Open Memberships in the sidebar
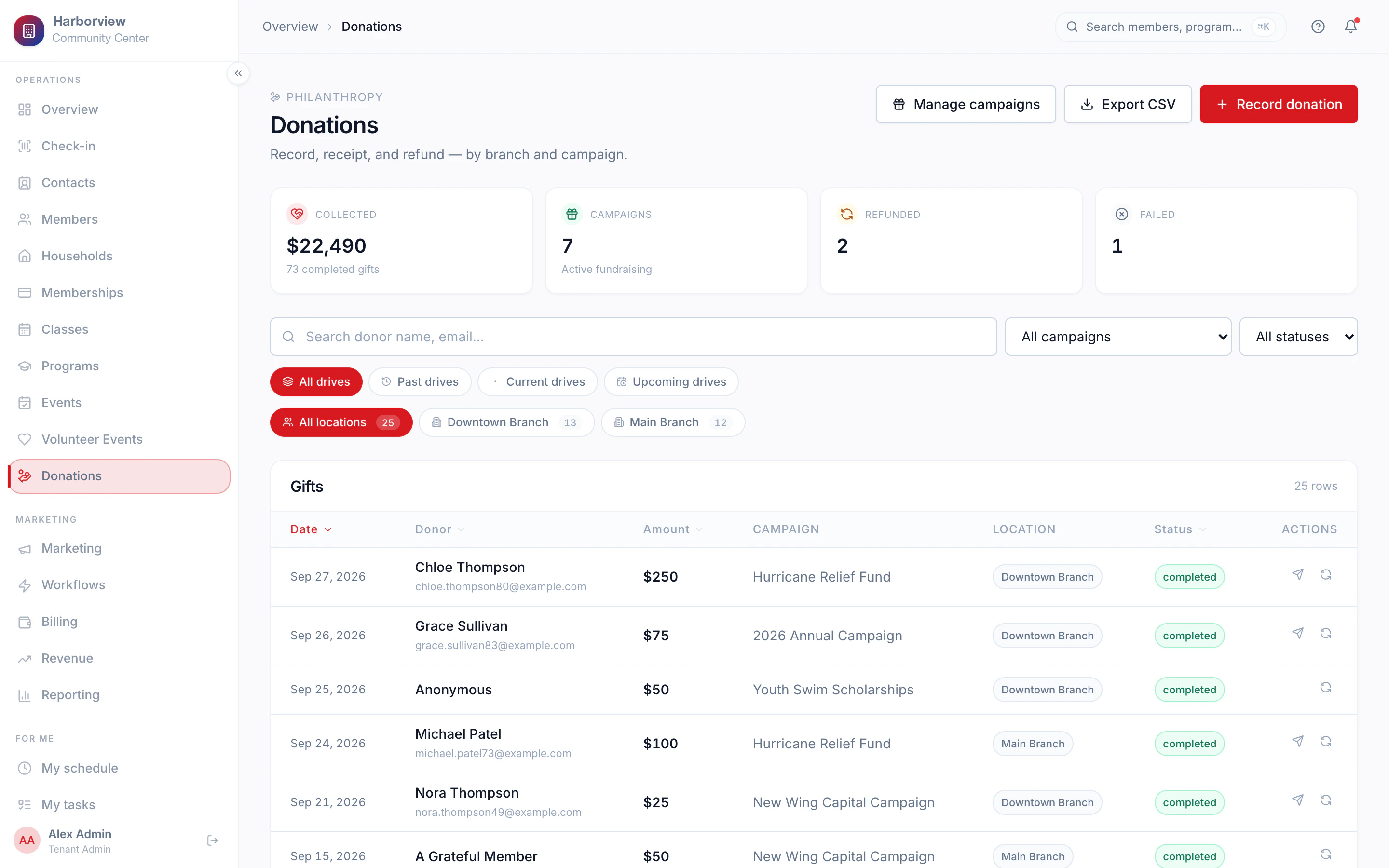The width and height of the screenshot is (1389, 868). [x=119, y=293]
